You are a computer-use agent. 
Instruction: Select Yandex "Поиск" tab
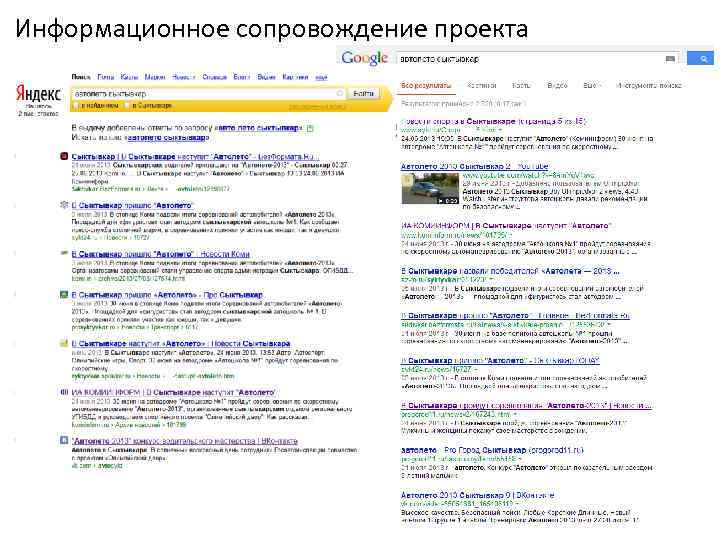[81, 77]
